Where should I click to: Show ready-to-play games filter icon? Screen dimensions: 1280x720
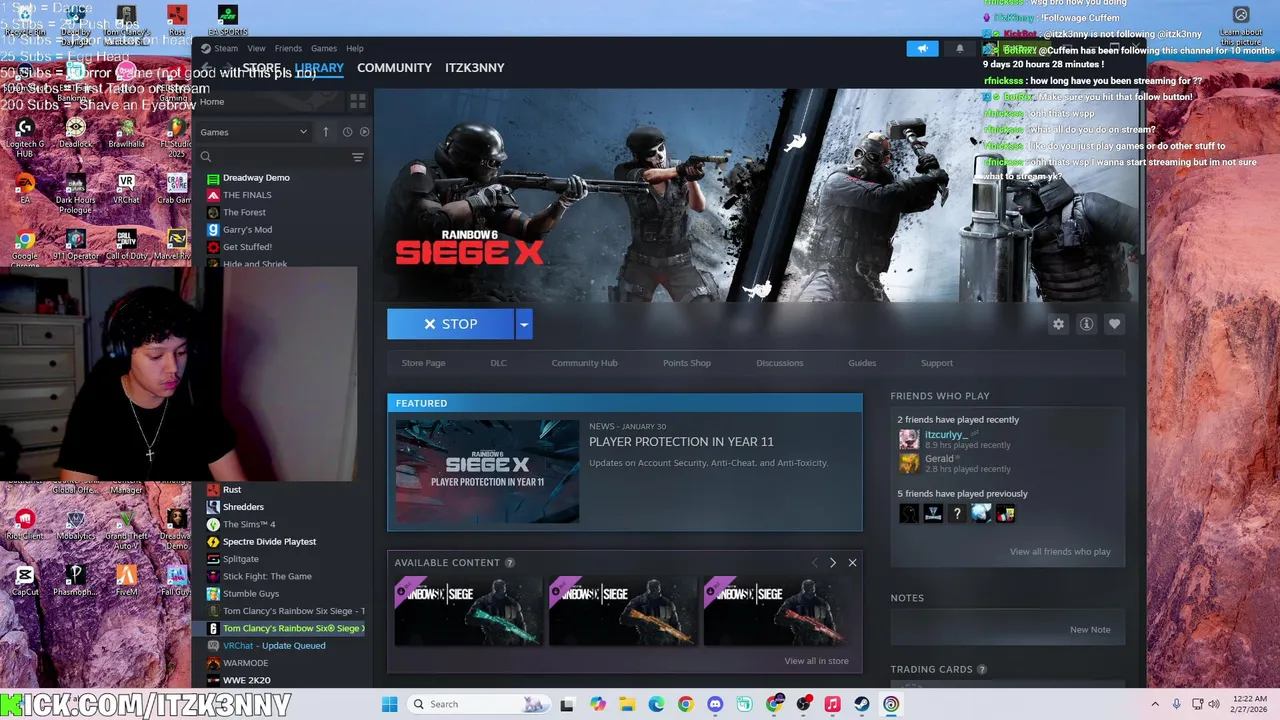(364, 132)
